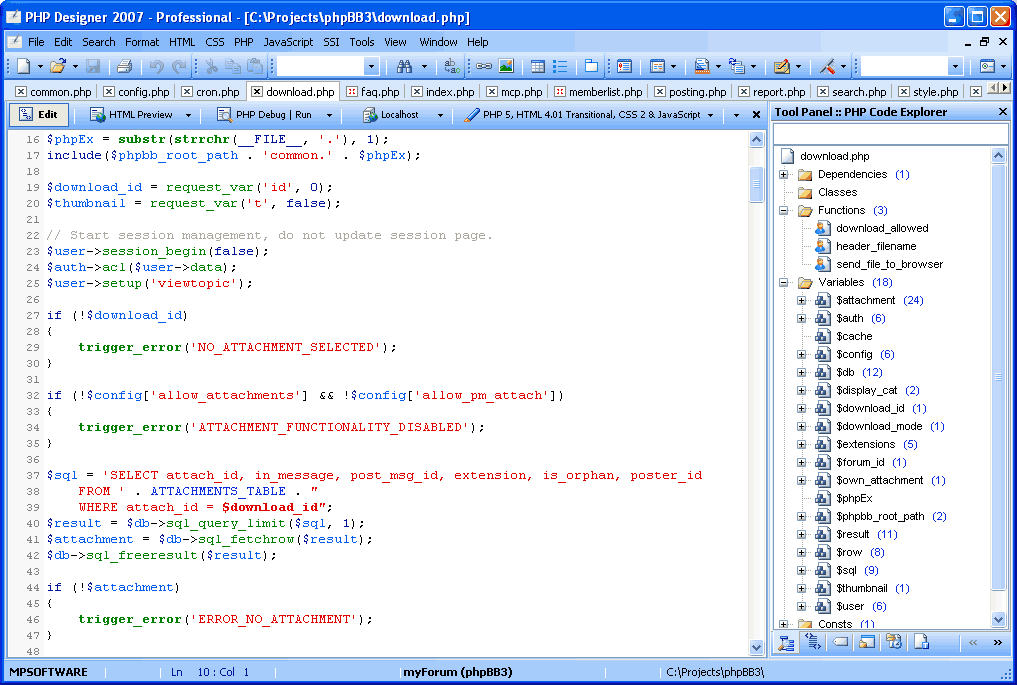Click the Open file folder icon
The image size is (1017, 685).
click(57, 66)
